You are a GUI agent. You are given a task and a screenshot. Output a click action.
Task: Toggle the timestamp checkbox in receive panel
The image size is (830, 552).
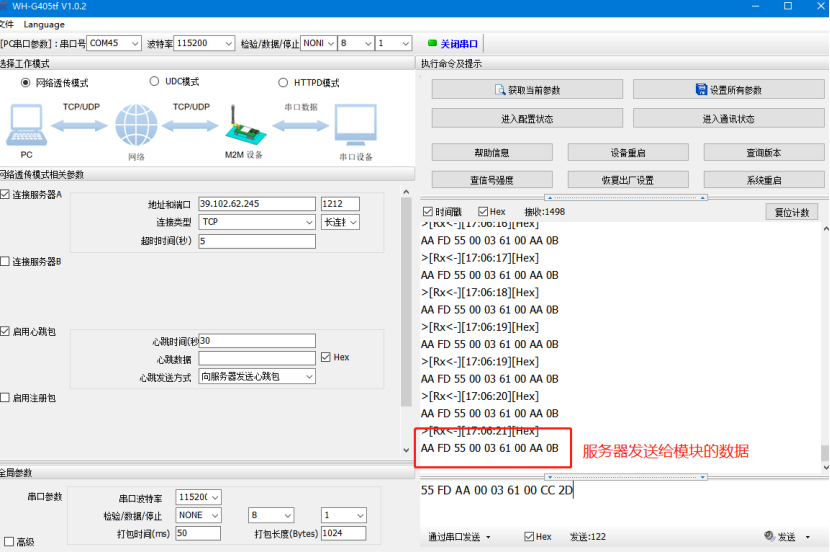click(x=429, y=212)
